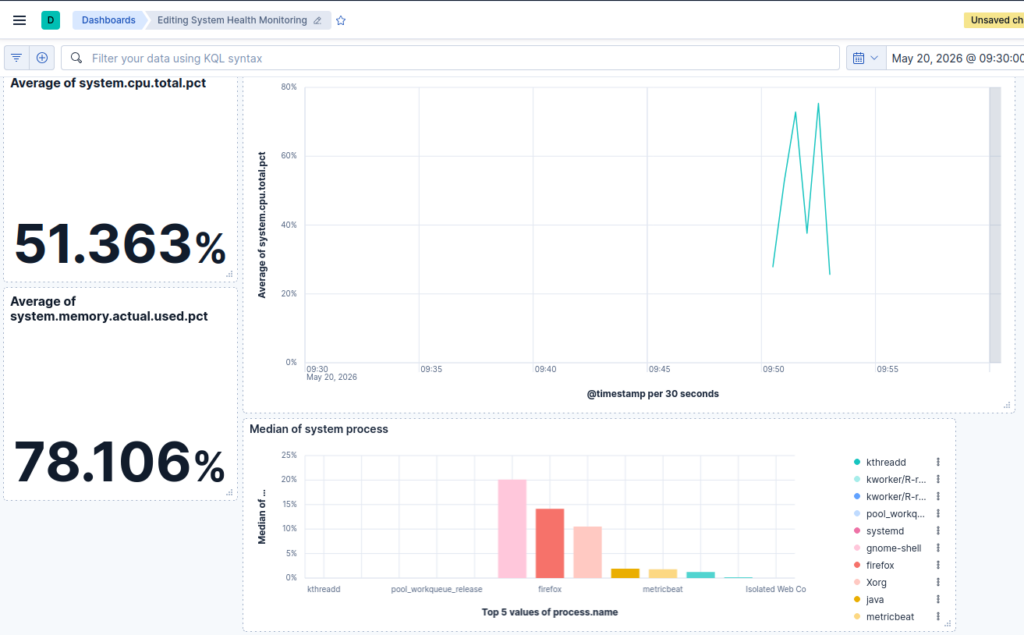Viewport: 1024px width, 635px height.
Task: Edit dashboard title pencil icon
Action: tap(317, 21)
